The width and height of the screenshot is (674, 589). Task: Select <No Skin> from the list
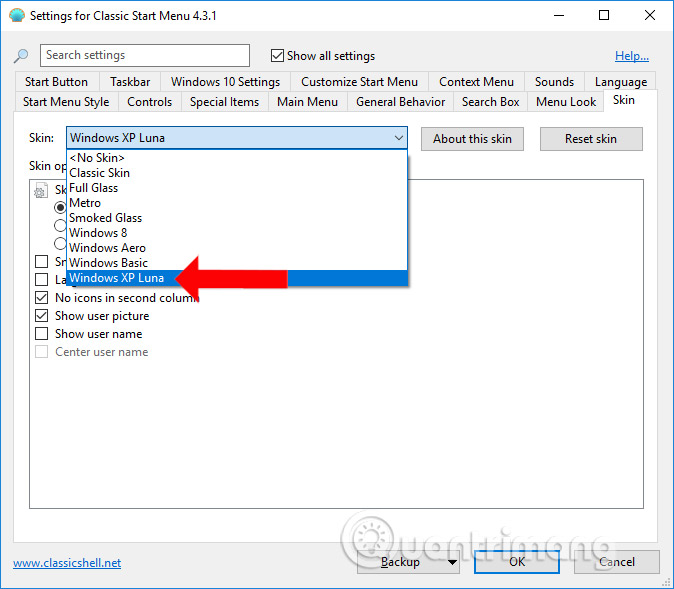pyautogui.click(x=237, y=158)
